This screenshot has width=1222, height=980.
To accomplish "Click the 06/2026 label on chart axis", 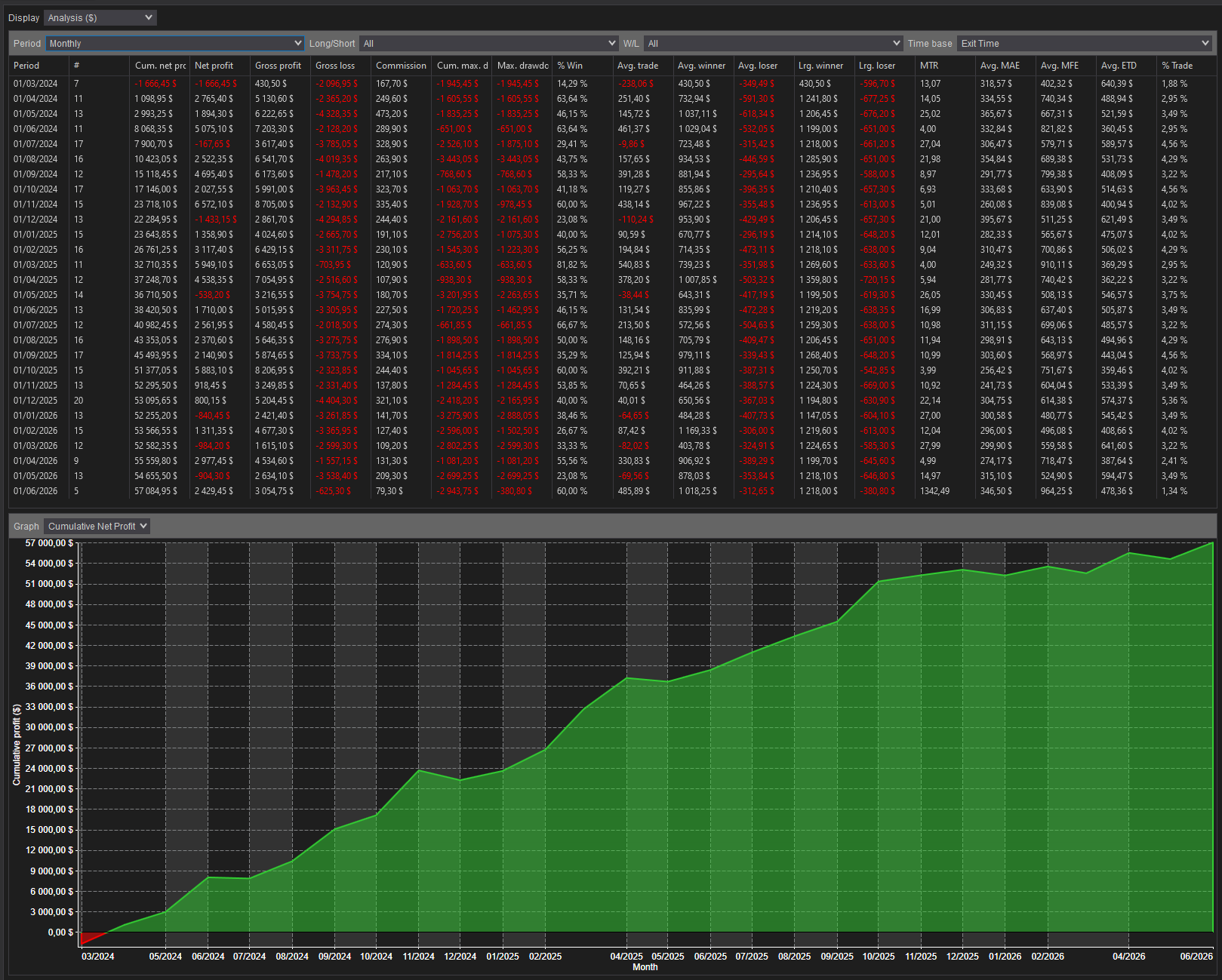I will point(1196,957).
